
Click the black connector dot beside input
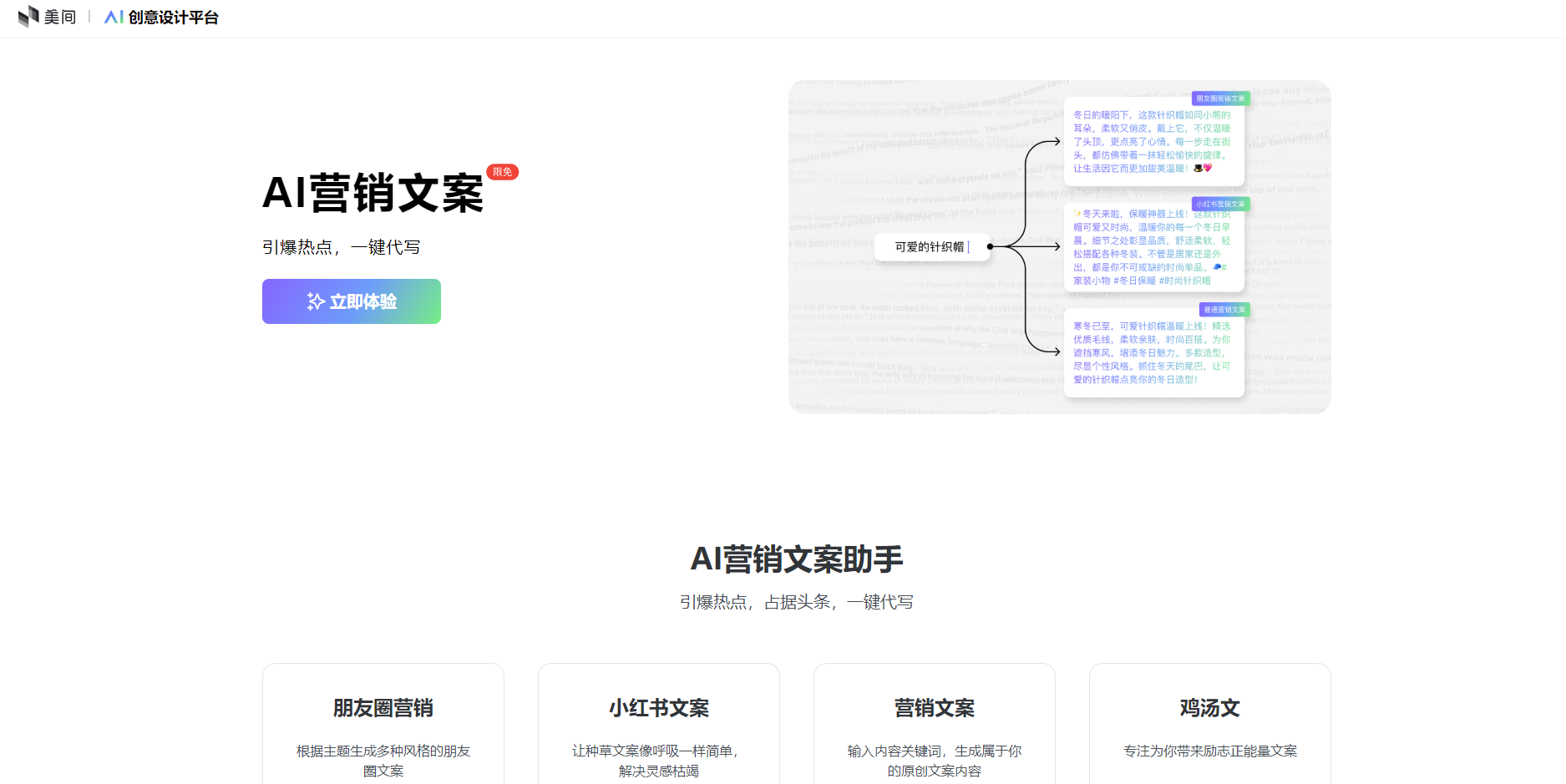point(991,247)
